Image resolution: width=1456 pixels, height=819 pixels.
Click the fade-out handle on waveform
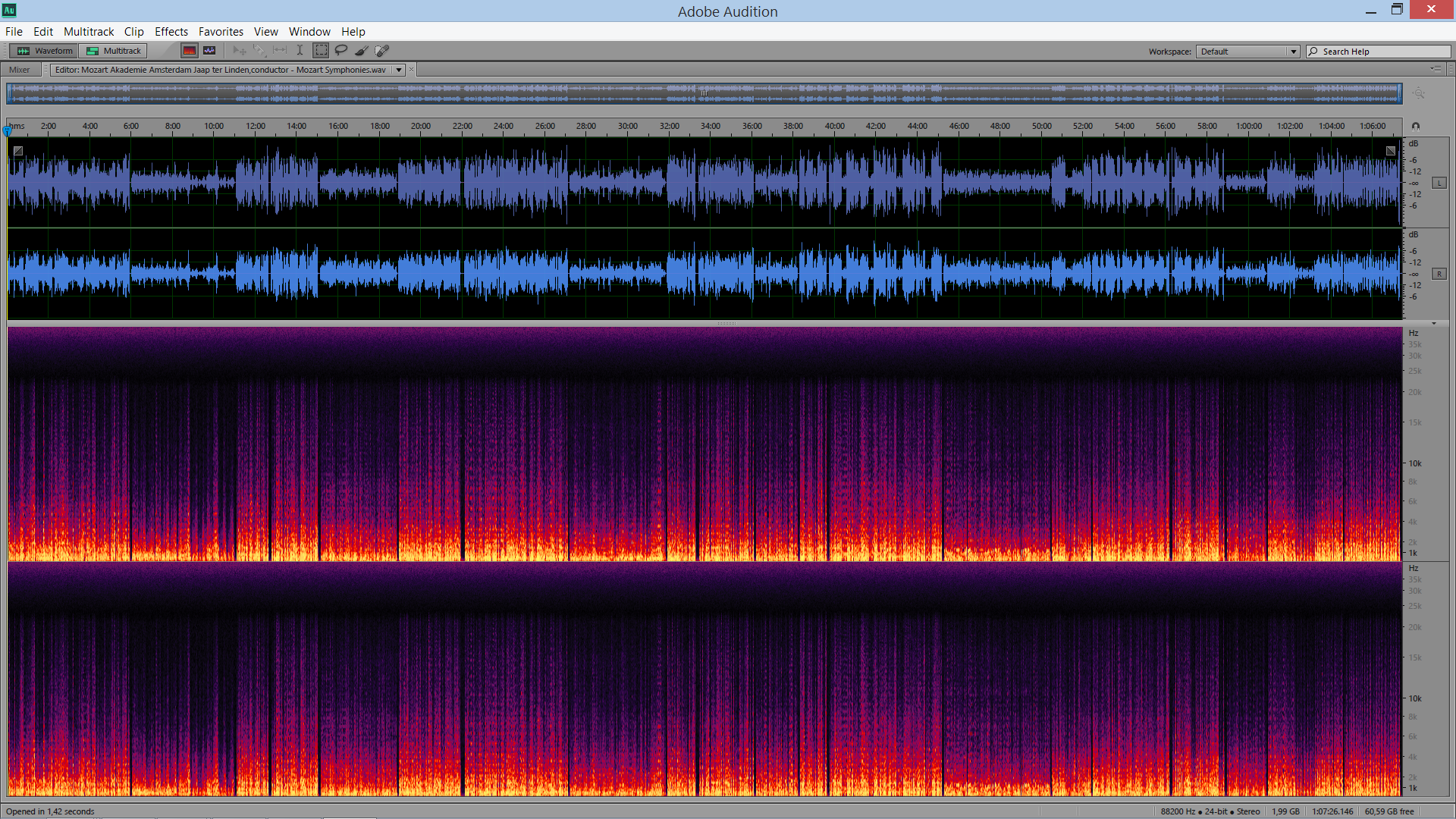point(1391,151)
